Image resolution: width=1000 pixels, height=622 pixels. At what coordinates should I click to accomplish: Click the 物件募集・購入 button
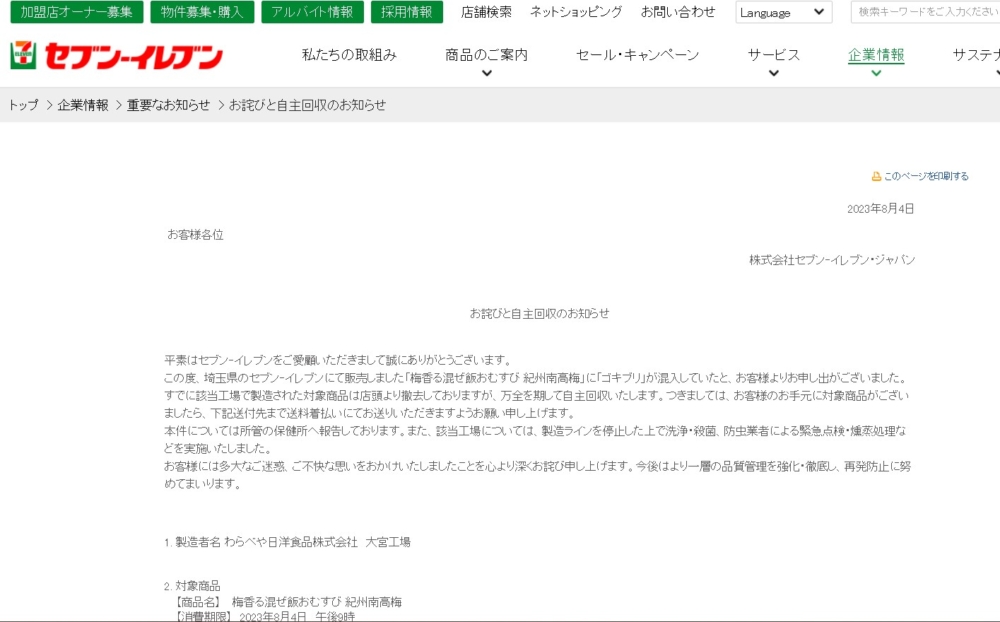tap(202, 12)
